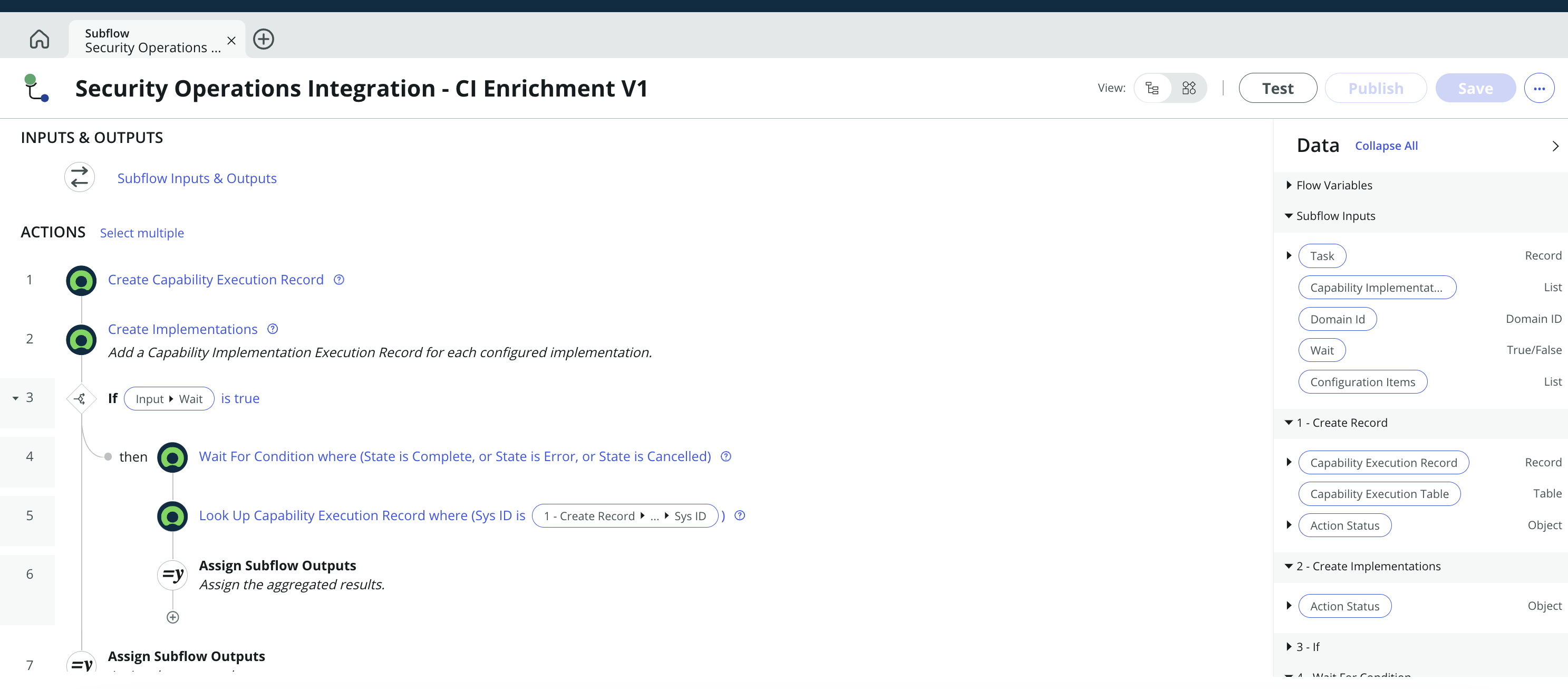
Task: Click the Subflow Inputs & Outputs arrows icon
Action: (80, 178)
